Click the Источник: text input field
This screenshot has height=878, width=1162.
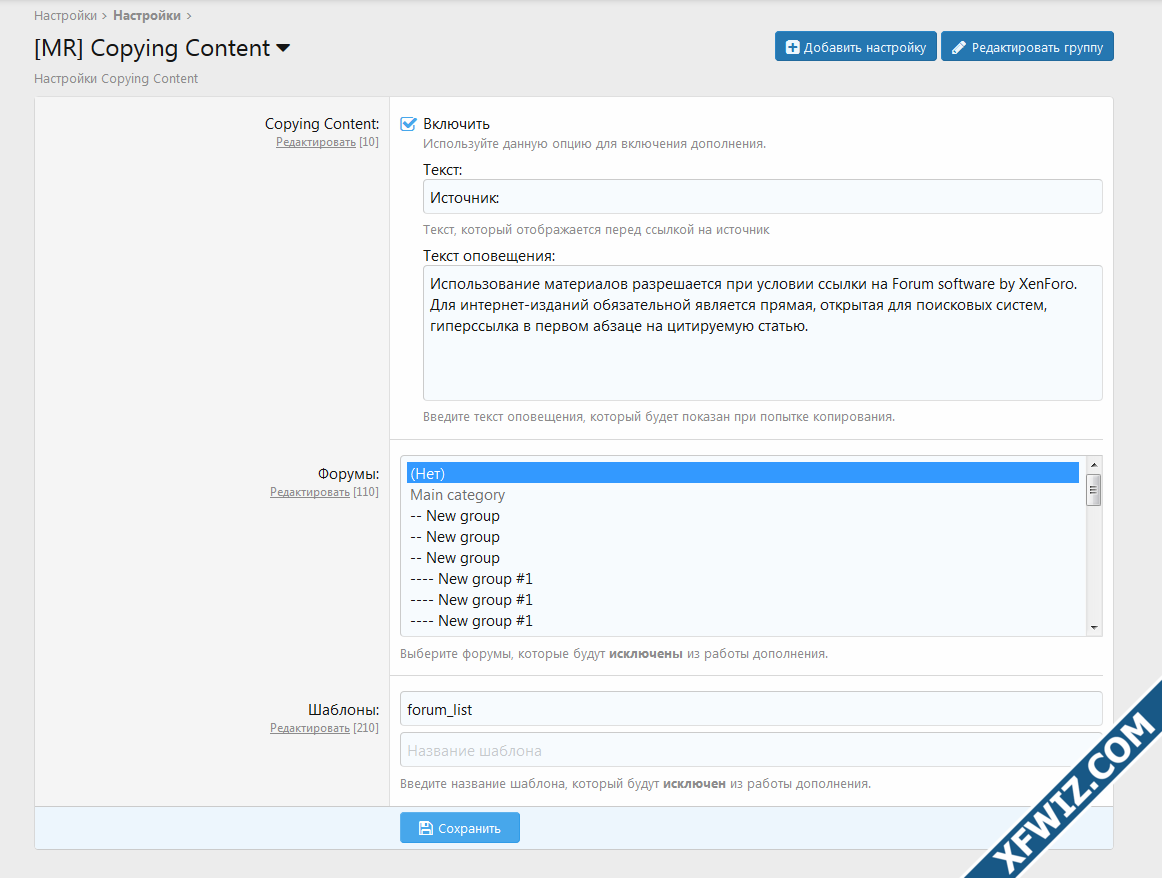763,198
